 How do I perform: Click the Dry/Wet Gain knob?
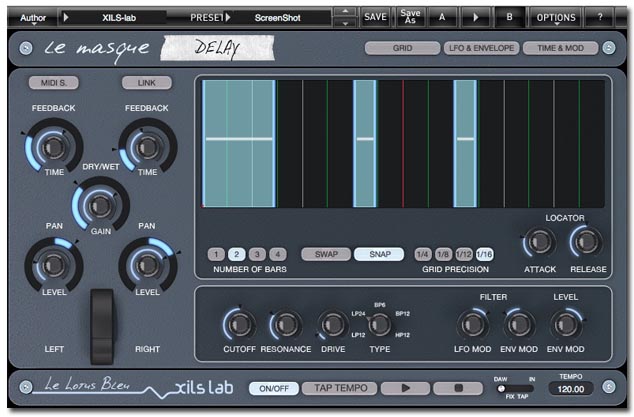point(100,205)
